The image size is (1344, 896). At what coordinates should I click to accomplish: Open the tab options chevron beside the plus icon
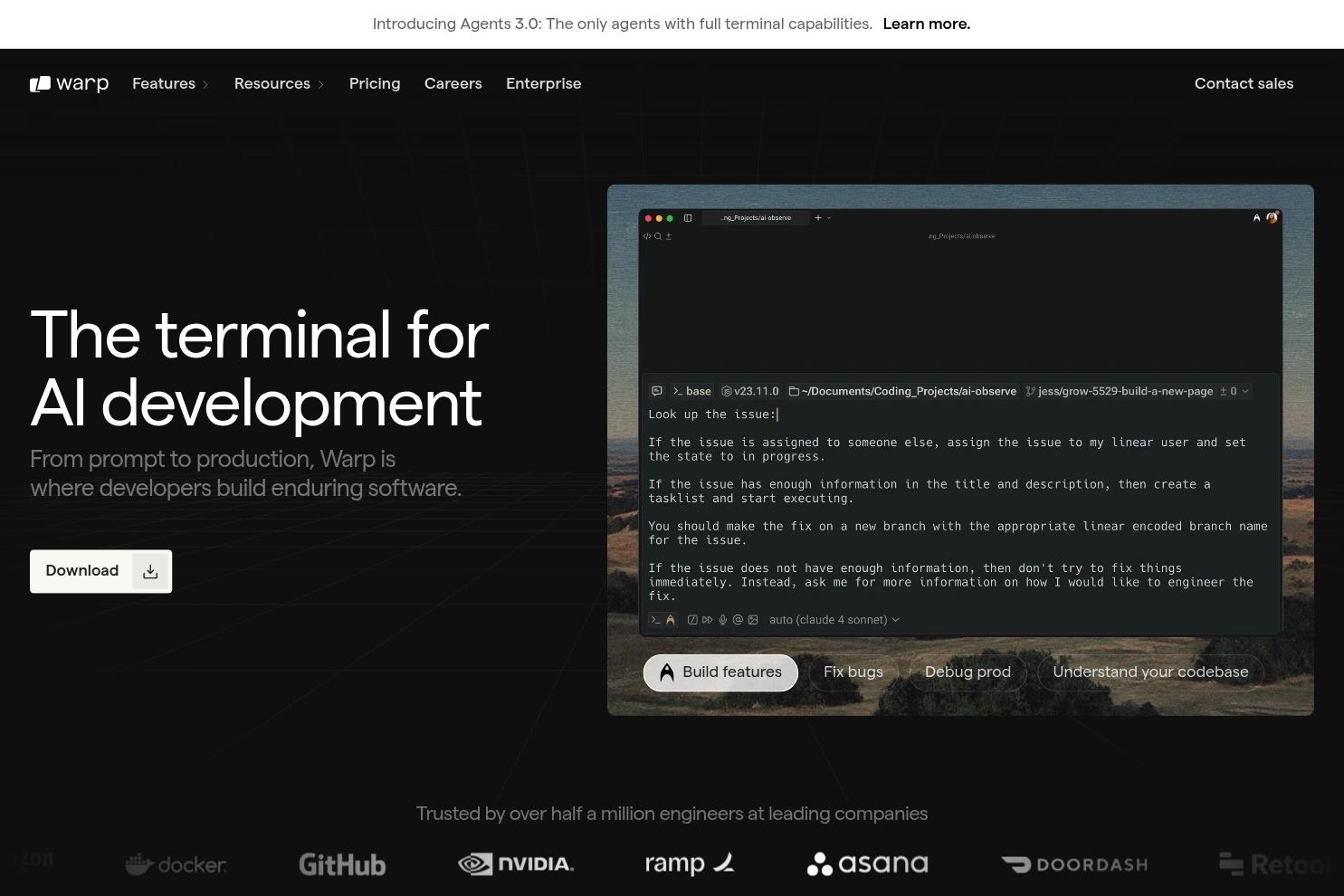point(828,218)
